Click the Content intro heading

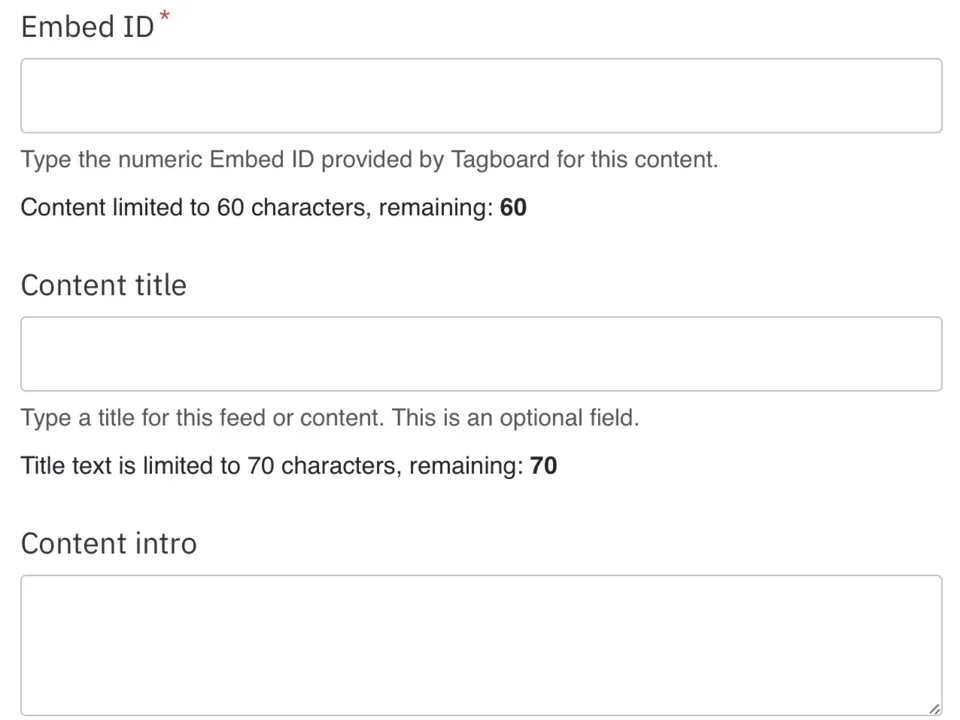[108, 543]
